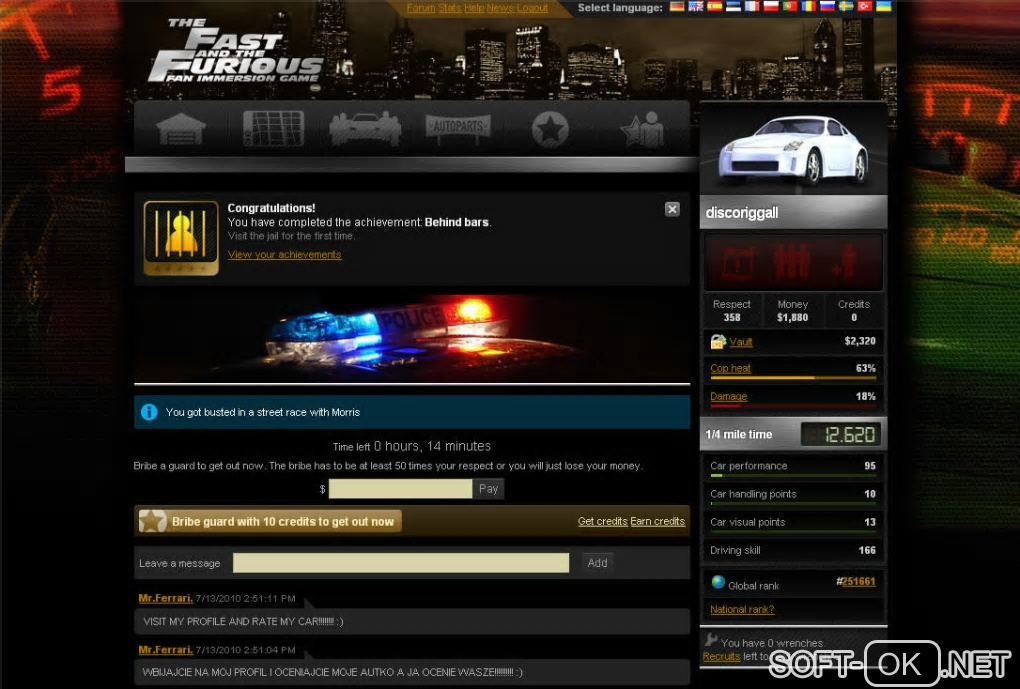Click the wrench icon beside wrenches count

(711, 640)
